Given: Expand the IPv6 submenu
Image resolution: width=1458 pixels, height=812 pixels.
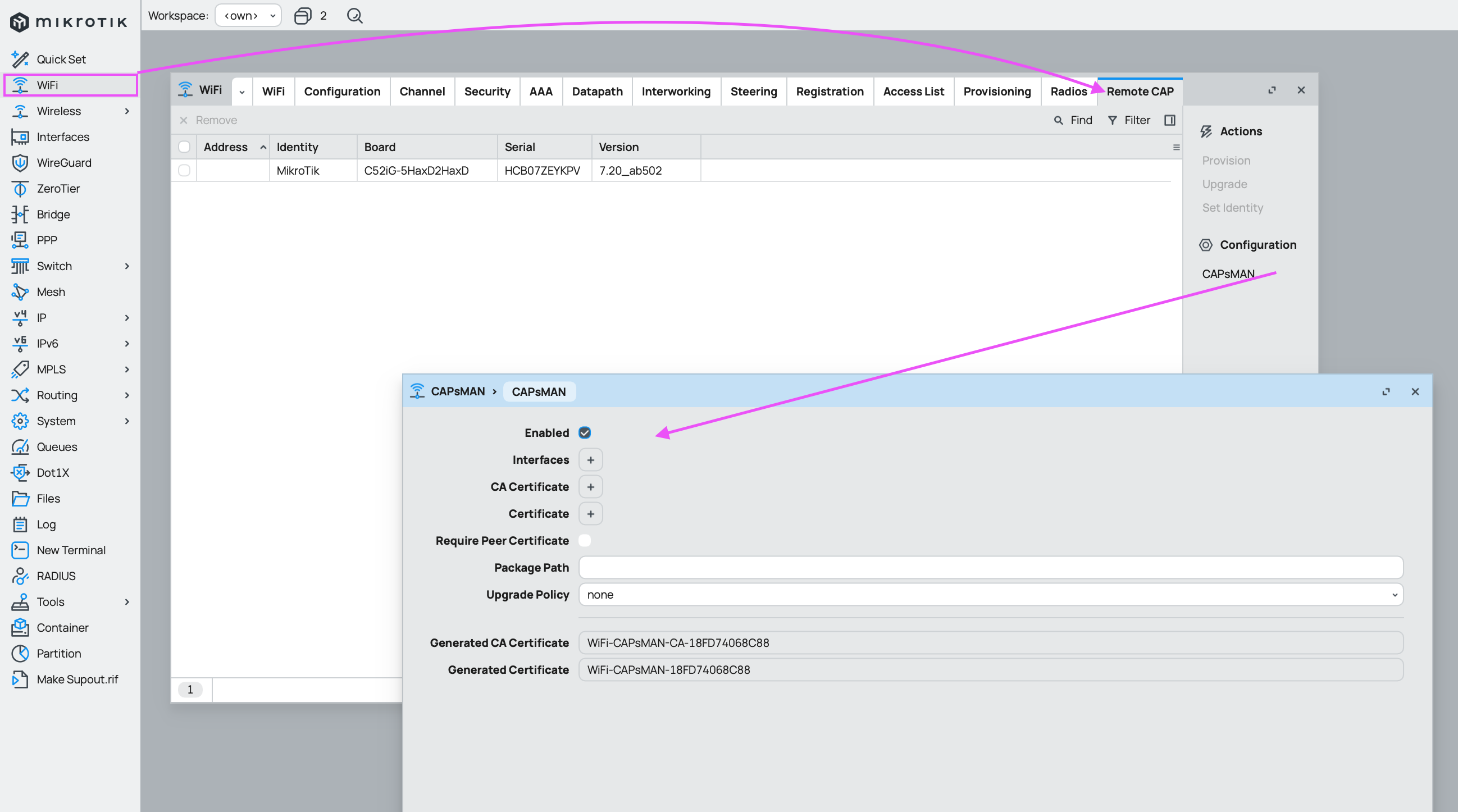Looking at the screenshot, I should pyautogui.click(x=127, y=344).
